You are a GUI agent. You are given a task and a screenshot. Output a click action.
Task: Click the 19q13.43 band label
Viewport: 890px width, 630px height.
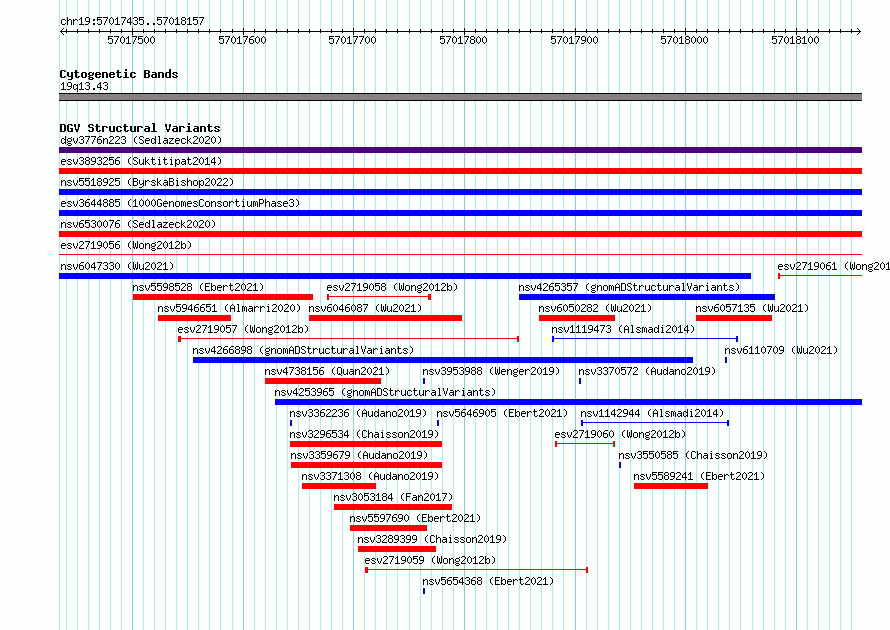(84, 86)
